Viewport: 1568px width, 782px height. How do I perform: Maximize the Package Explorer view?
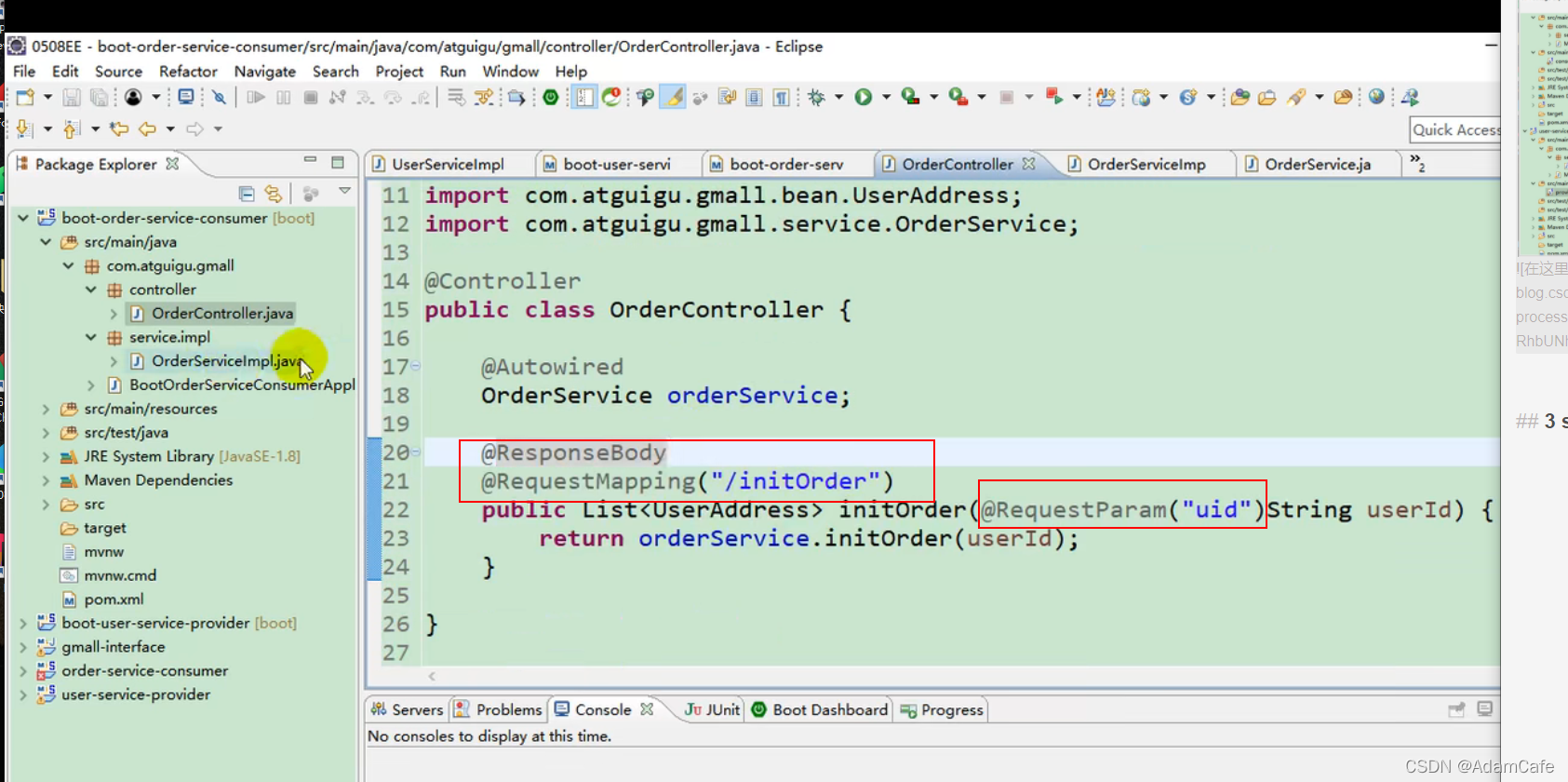(338, 162)
